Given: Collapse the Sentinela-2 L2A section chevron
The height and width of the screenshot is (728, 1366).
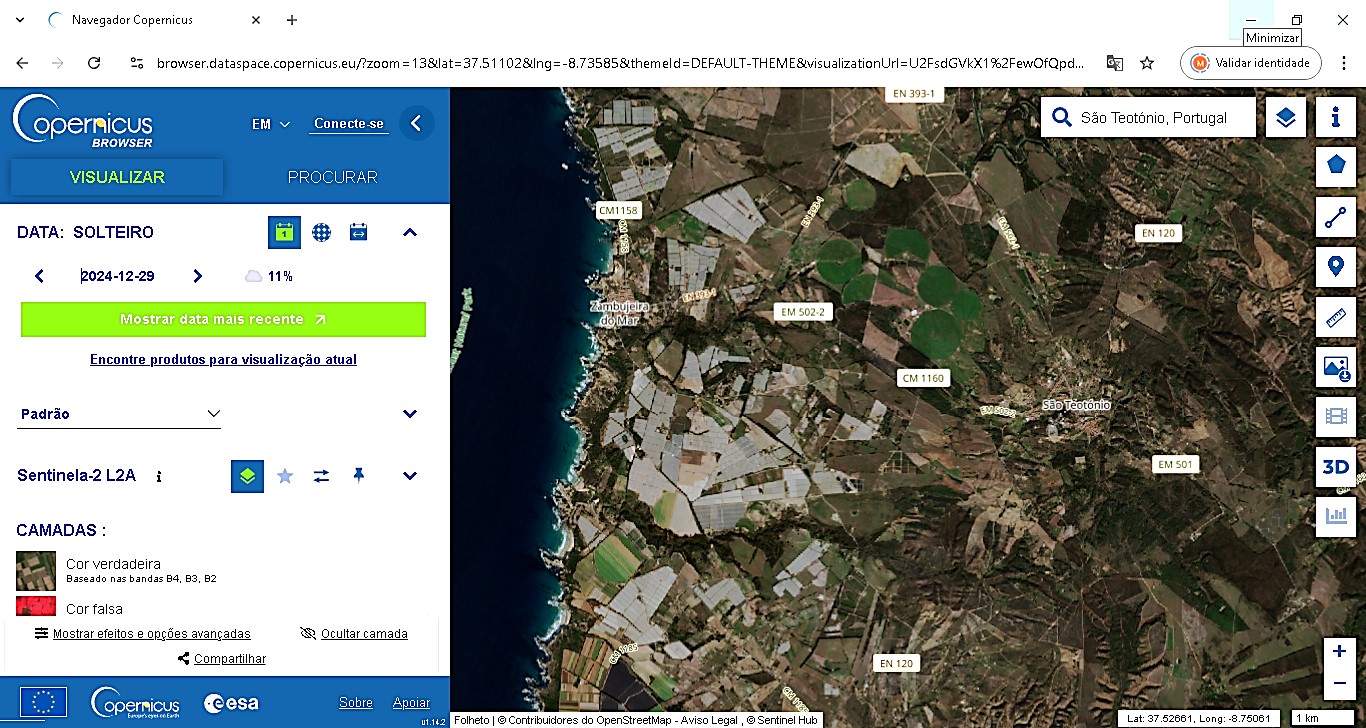Looking at the screenshot, I should click(409, 476).
